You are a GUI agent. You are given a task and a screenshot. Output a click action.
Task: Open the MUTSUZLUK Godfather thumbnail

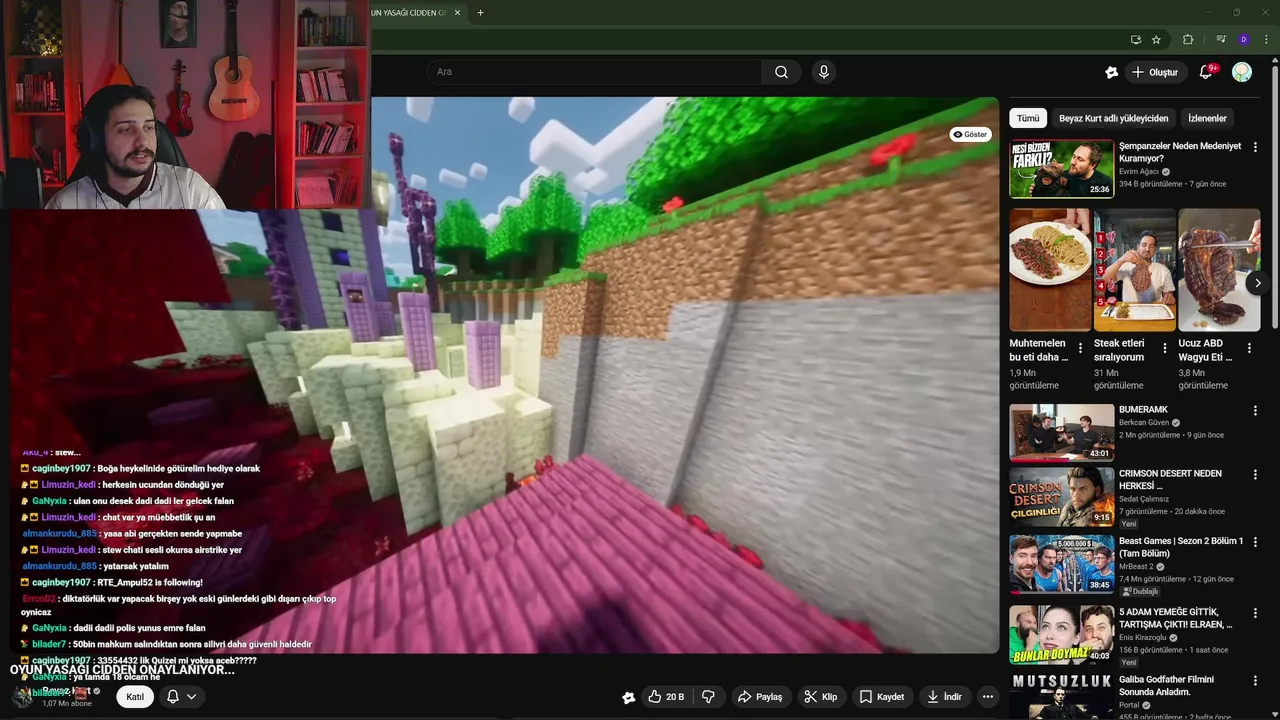coord(1061,696)
